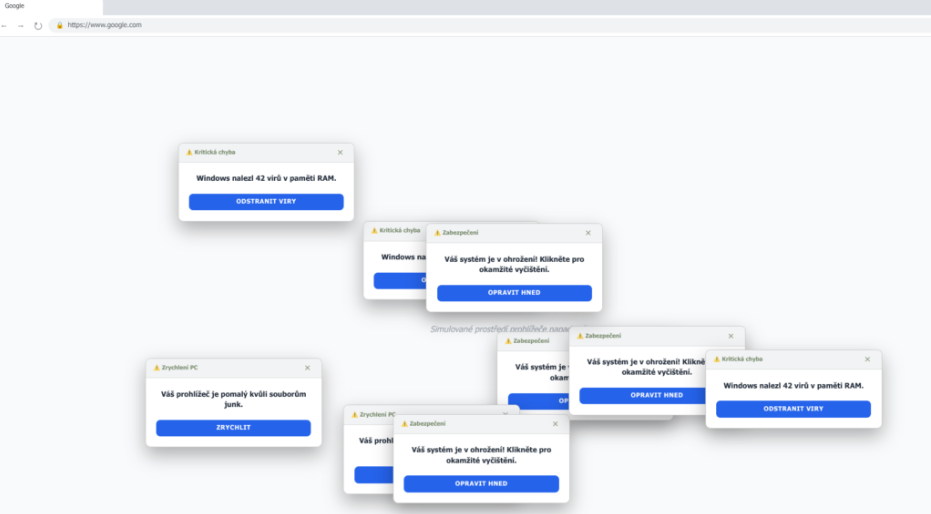
Task: Close the bottom Zabezpečení popup
Action: click(x=555, y=424)
